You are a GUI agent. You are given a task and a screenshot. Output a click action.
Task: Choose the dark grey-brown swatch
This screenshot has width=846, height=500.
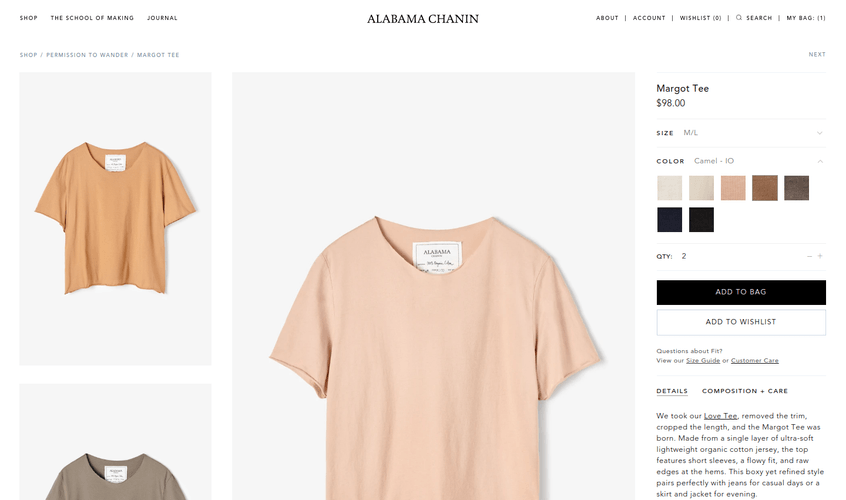click(796, 188)
